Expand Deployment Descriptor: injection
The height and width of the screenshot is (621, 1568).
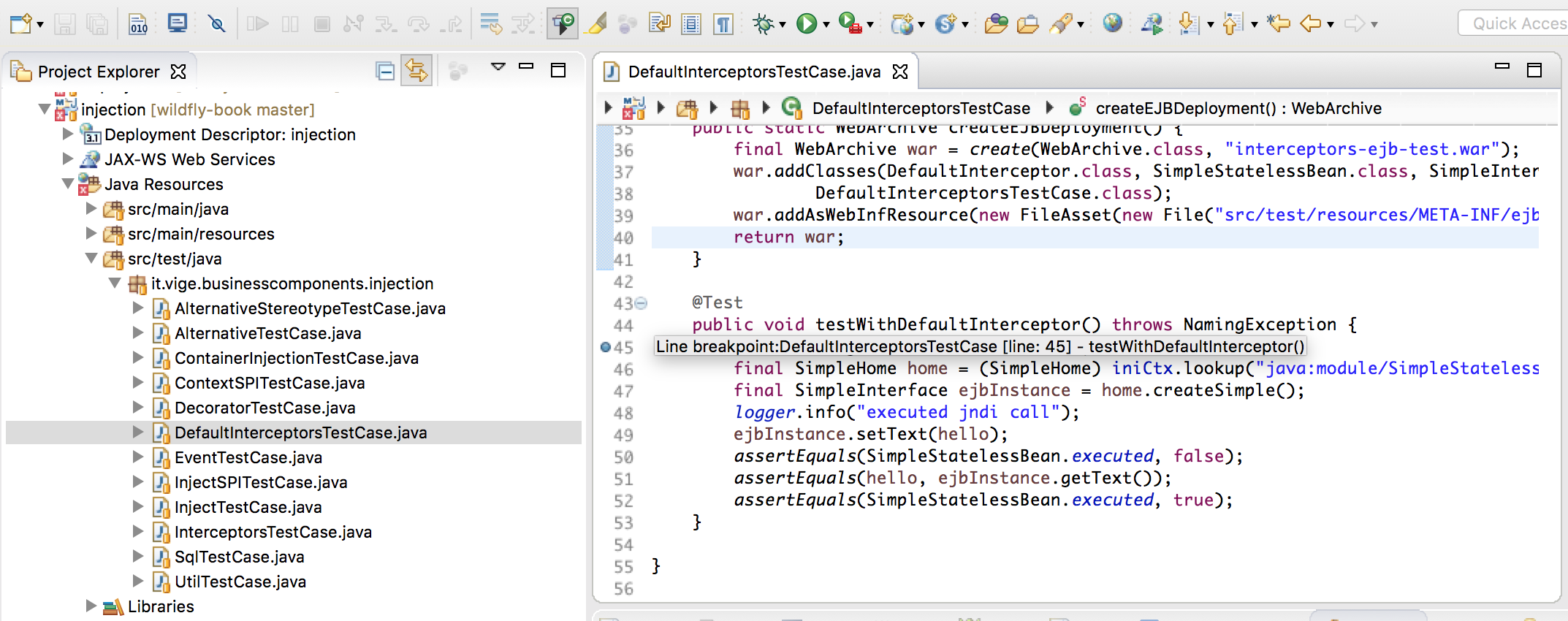(68, 134)
